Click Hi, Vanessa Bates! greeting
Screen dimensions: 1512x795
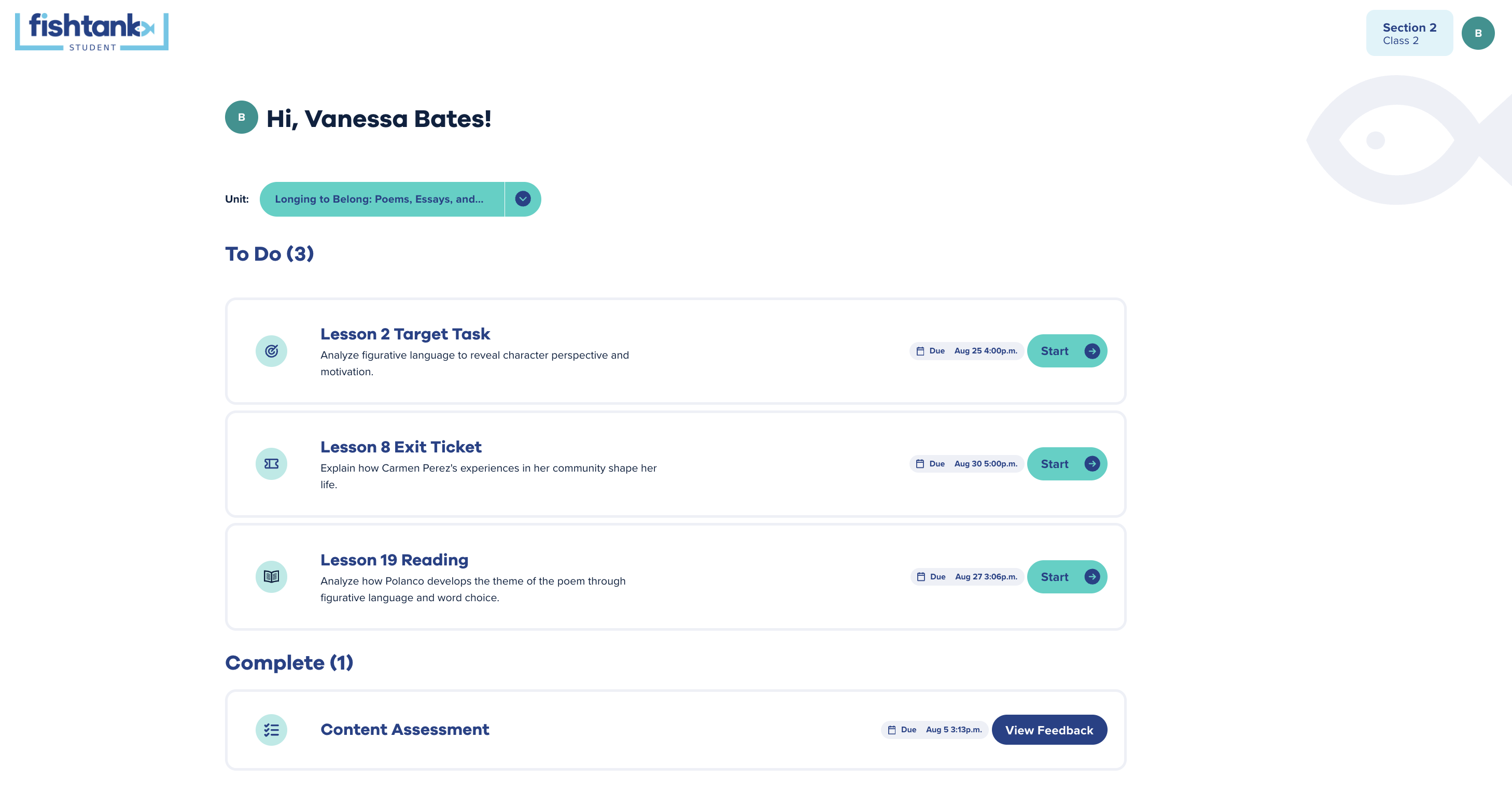pyautogui.click(x=379, y=119)
